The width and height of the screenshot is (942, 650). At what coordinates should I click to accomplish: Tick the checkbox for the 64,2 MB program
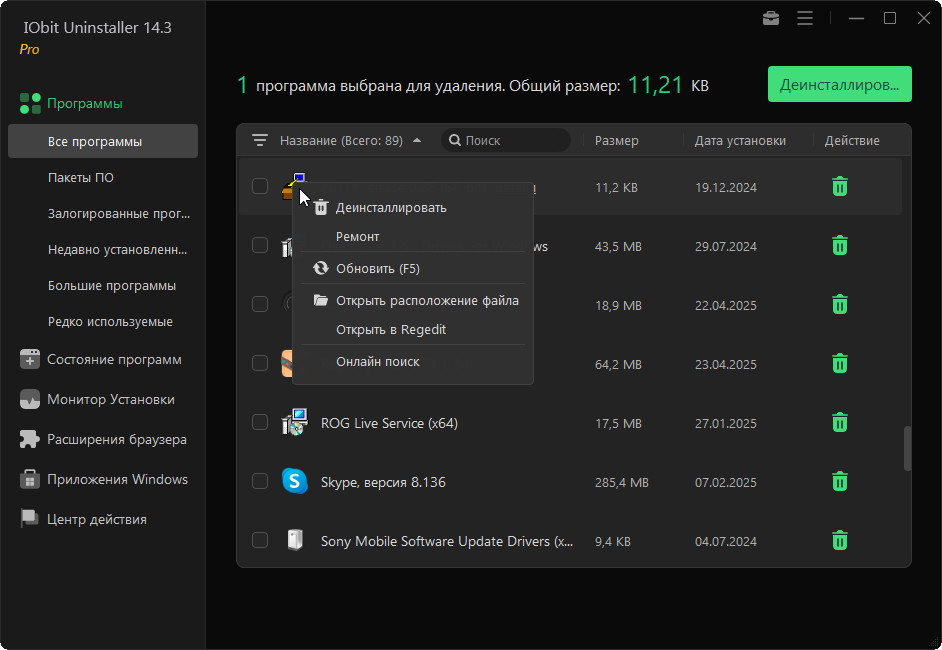click(x=260, y=363)
